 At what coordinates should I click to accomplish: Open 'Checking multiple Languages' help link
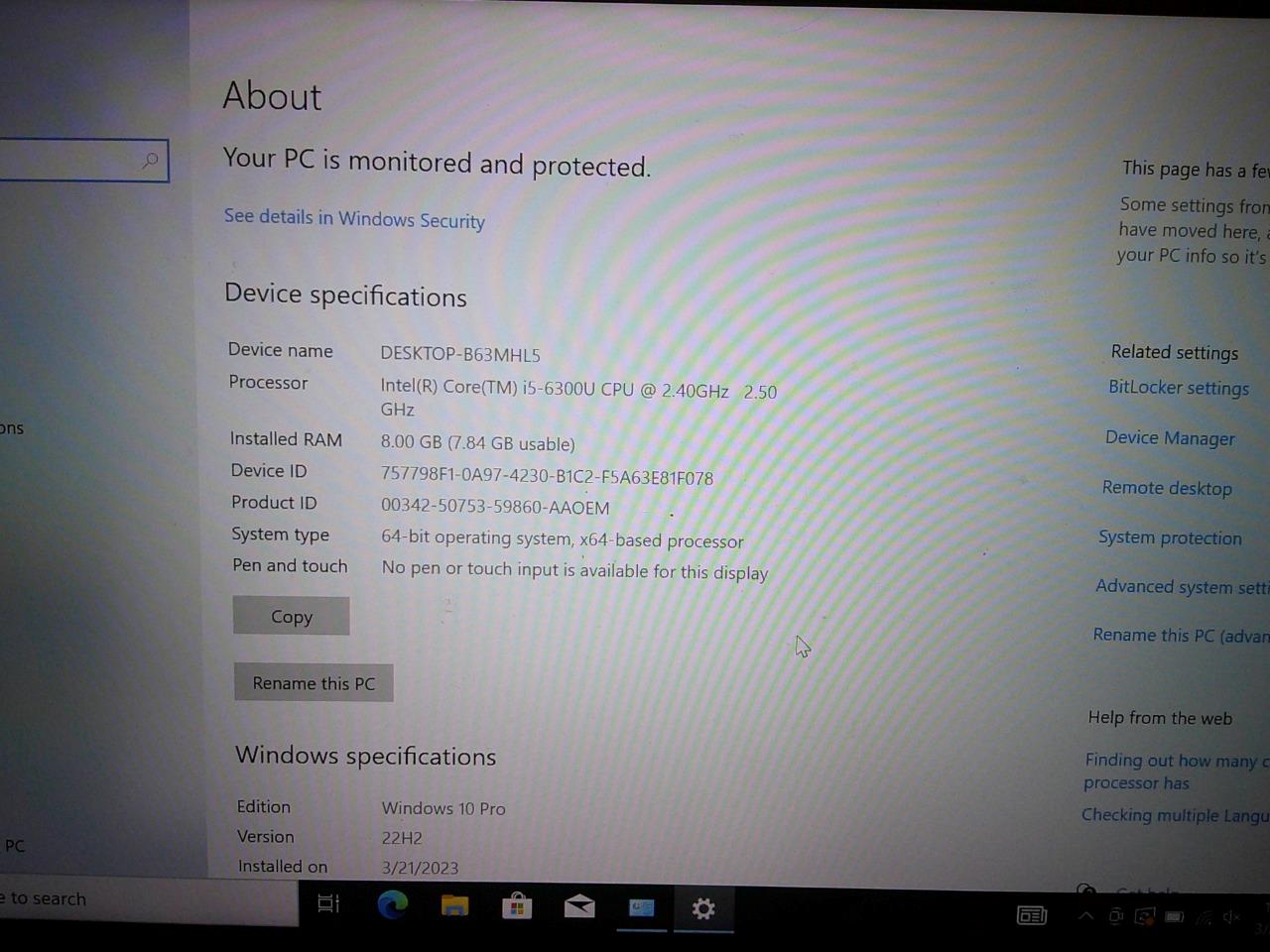[1175, 814]
